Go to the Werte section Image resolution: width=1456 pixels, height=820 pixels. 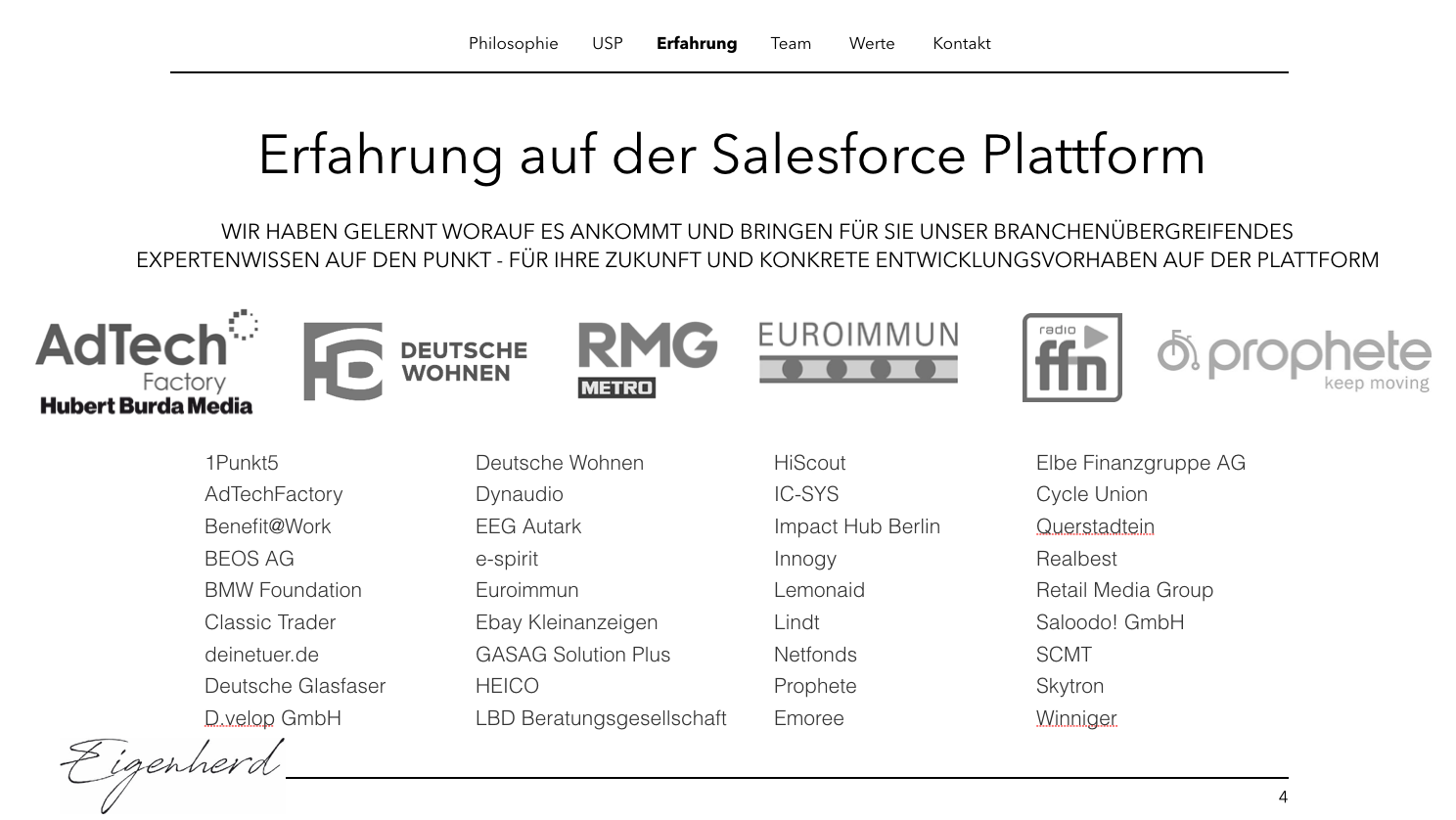point(869,43)
